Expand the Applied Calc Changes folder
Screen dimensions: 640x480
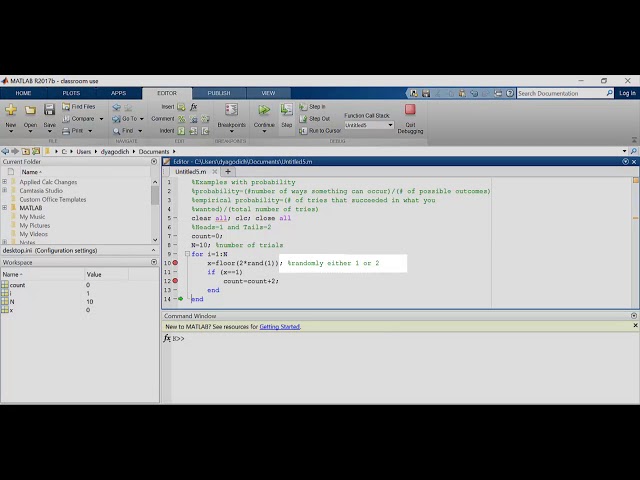pos(4,182)
